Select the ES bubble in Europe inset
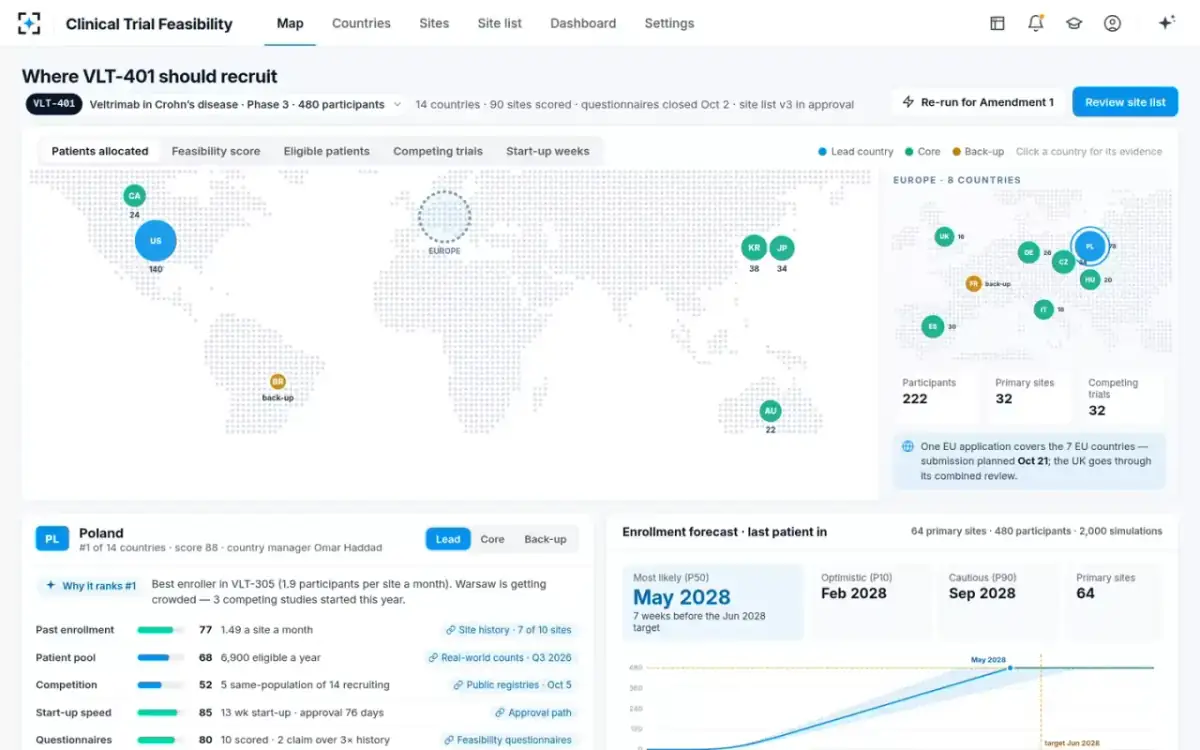 pos(933,326)
